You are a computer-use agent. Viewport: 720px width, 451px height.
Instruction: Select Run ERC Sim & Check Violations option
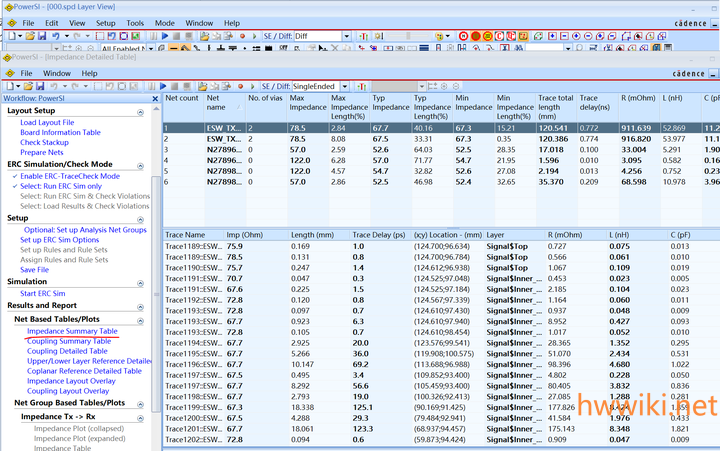click(85, 196)
